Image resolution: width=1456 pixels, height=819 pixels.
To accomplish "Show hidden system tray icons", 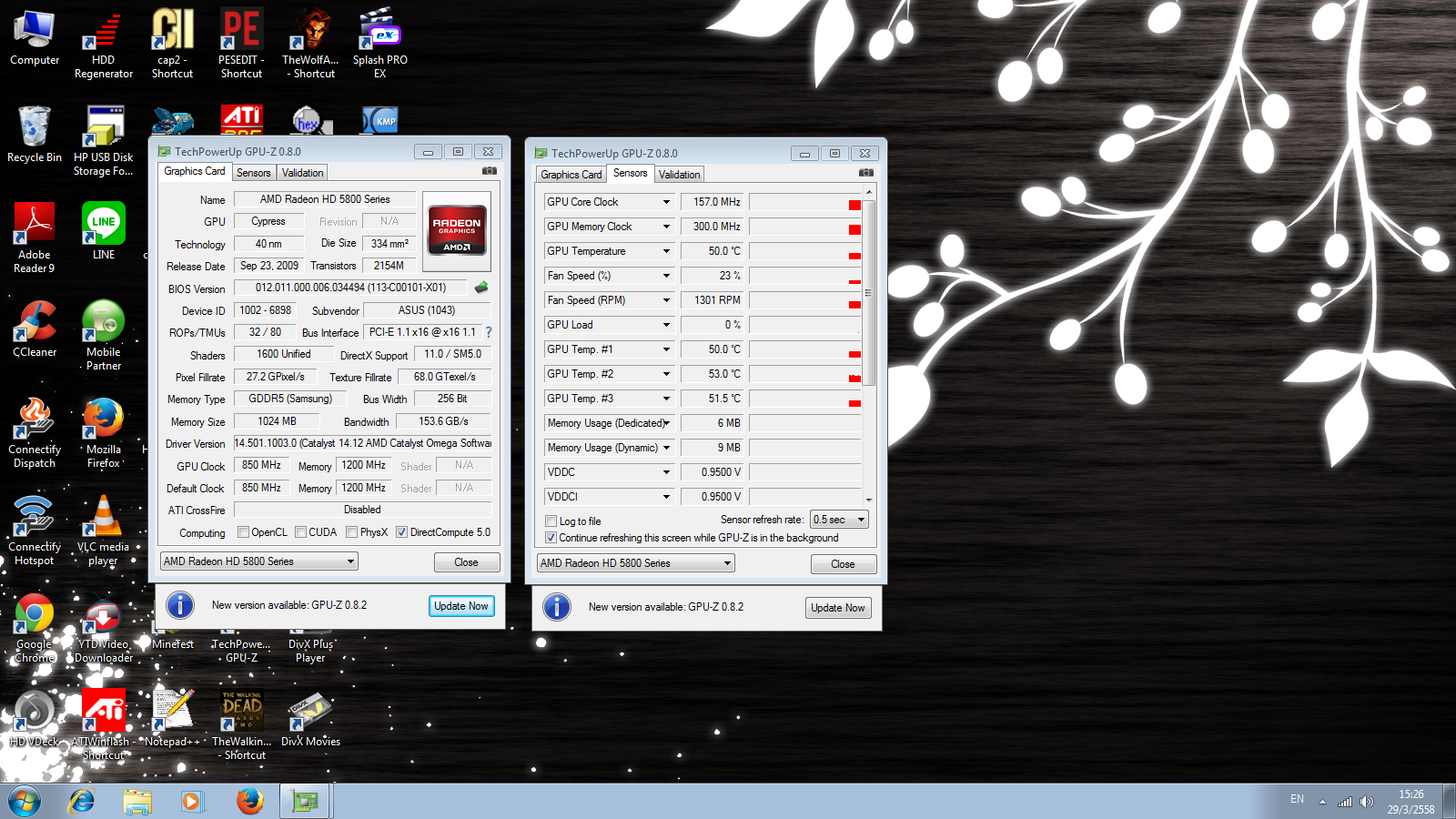I will pos(1322,802).
